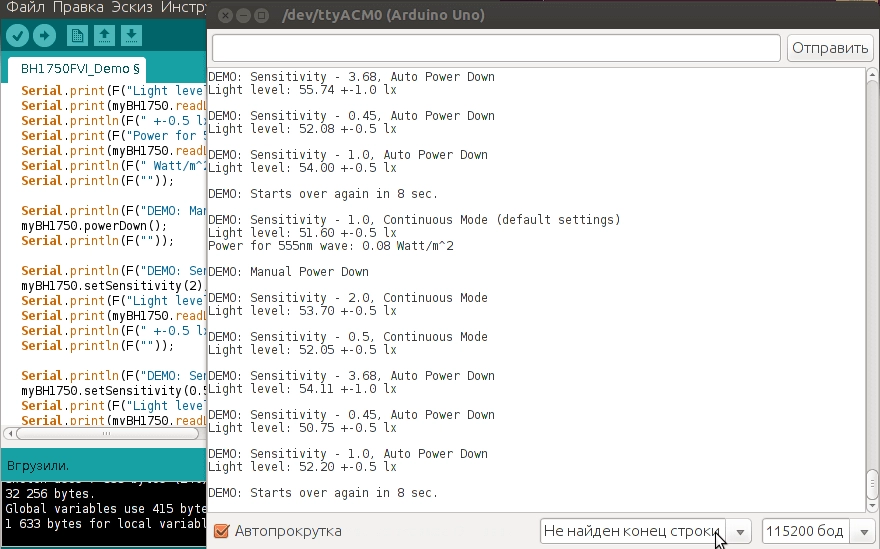
Task: Click the Upload arrow icon
Action: (x=44, y=36)
